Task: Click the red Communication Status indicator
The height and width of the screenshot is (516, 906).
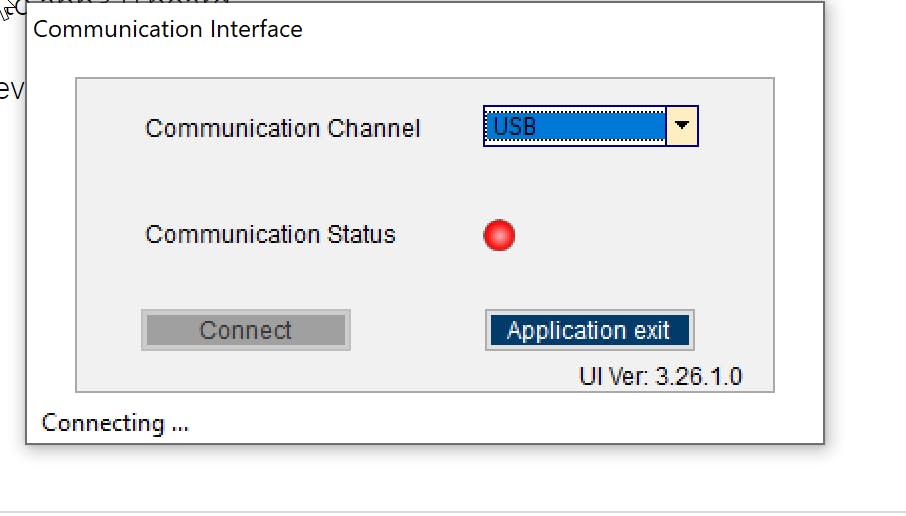Action: (499, 236)
